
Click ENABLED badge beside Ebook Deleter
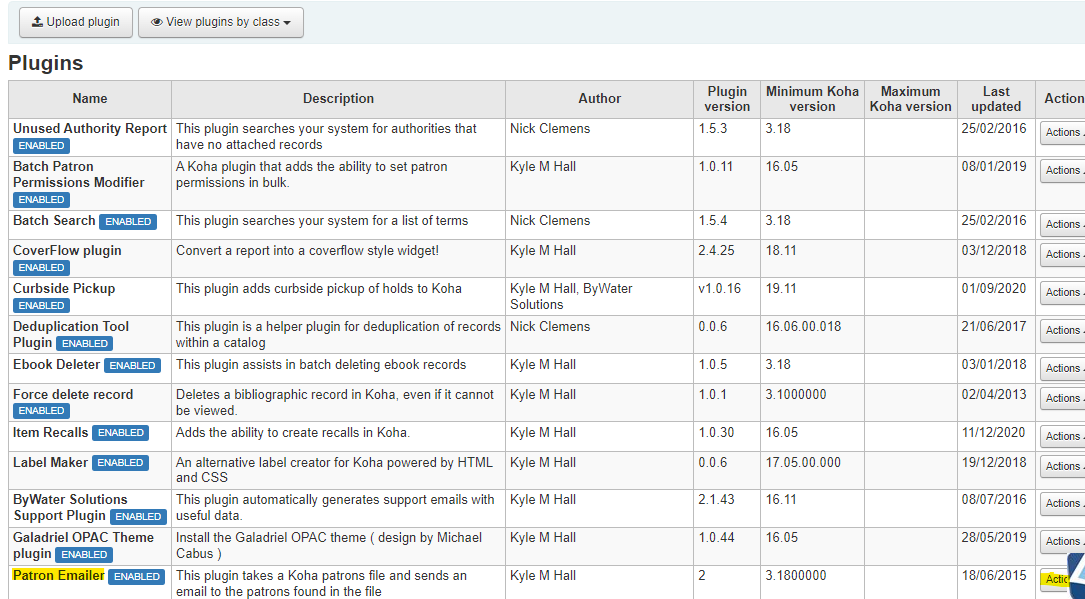click(132, 365)
